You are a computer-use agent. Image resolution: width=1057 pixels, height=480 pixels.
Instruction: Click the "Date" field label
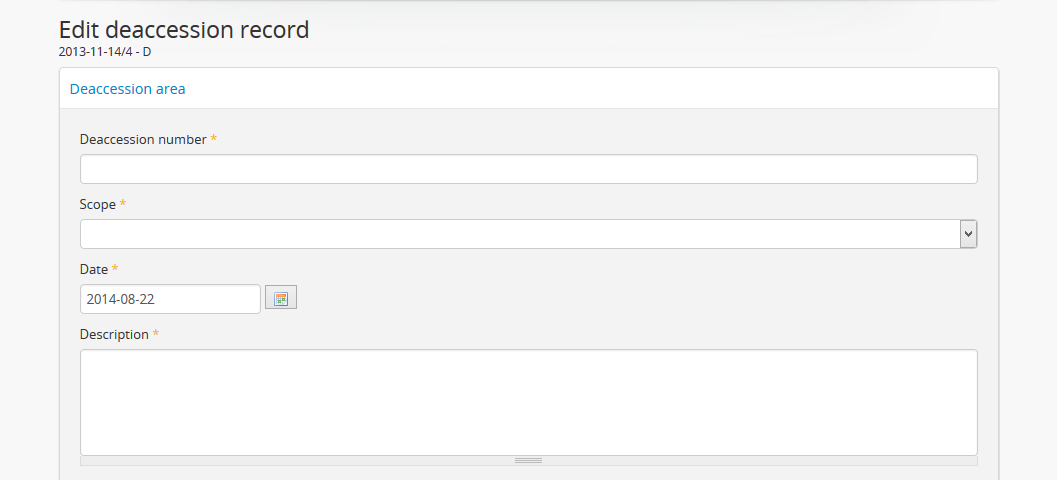tap(94, 269)
